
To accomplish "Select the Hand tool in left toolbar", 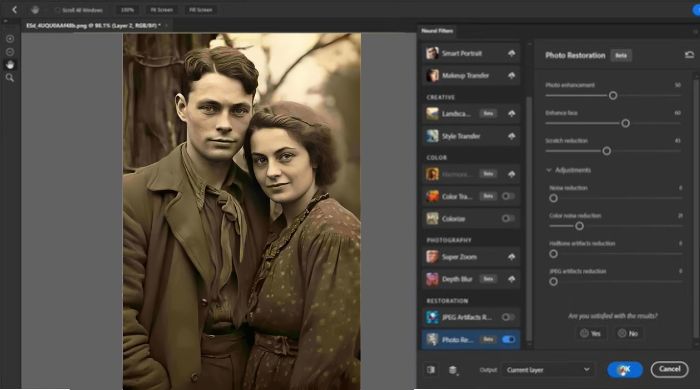I will click(10, 65).
